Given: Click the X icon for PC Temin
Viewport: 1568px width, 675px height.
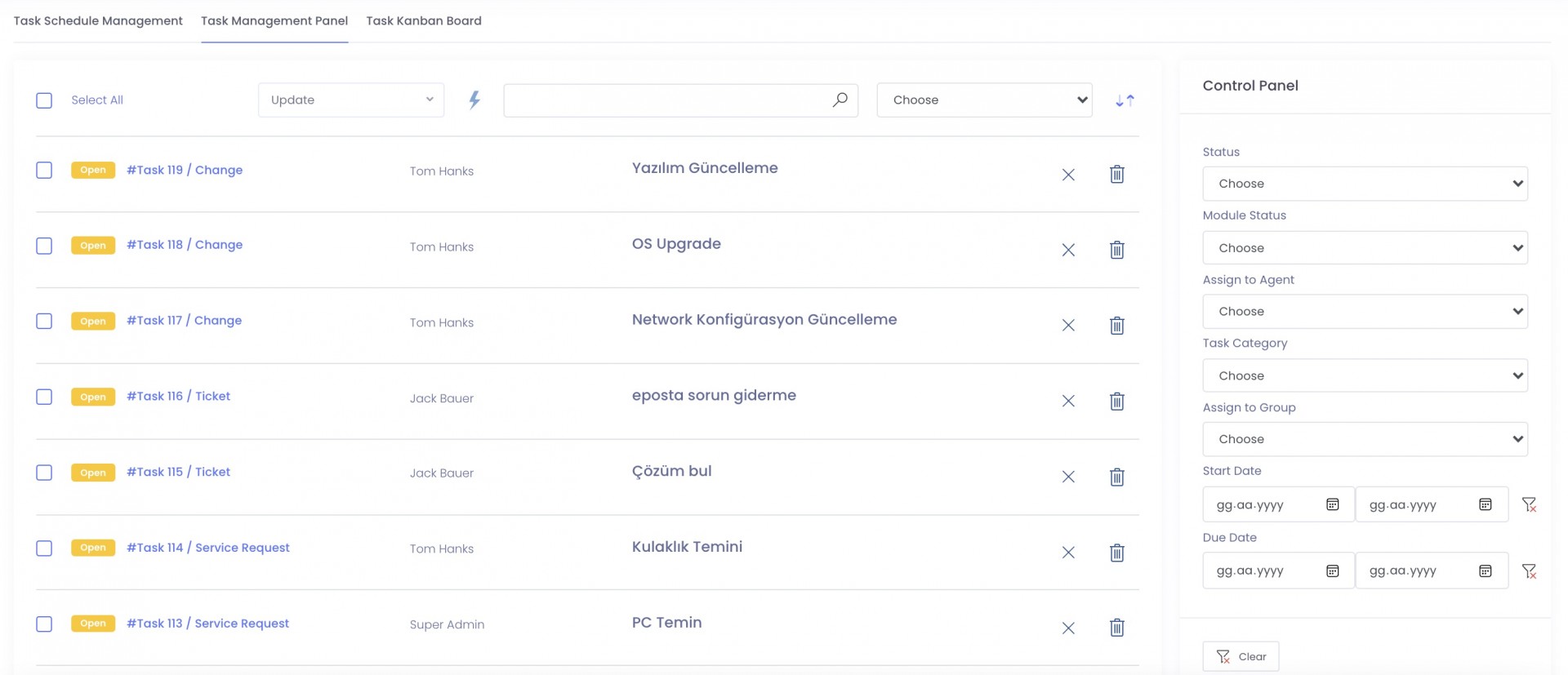Looking at the screenshot, I should [1067, 628].
